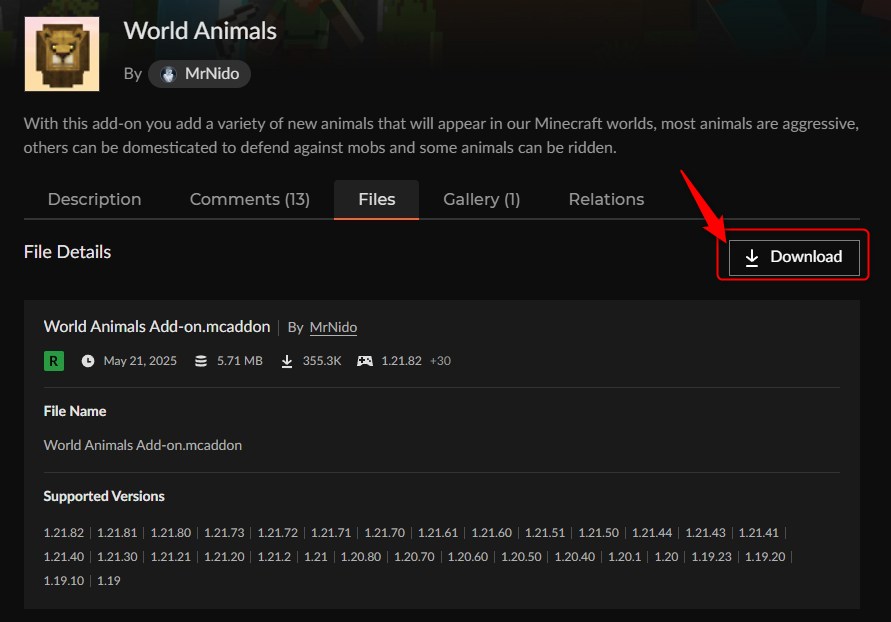Click supported version 1.21.41

759,533
